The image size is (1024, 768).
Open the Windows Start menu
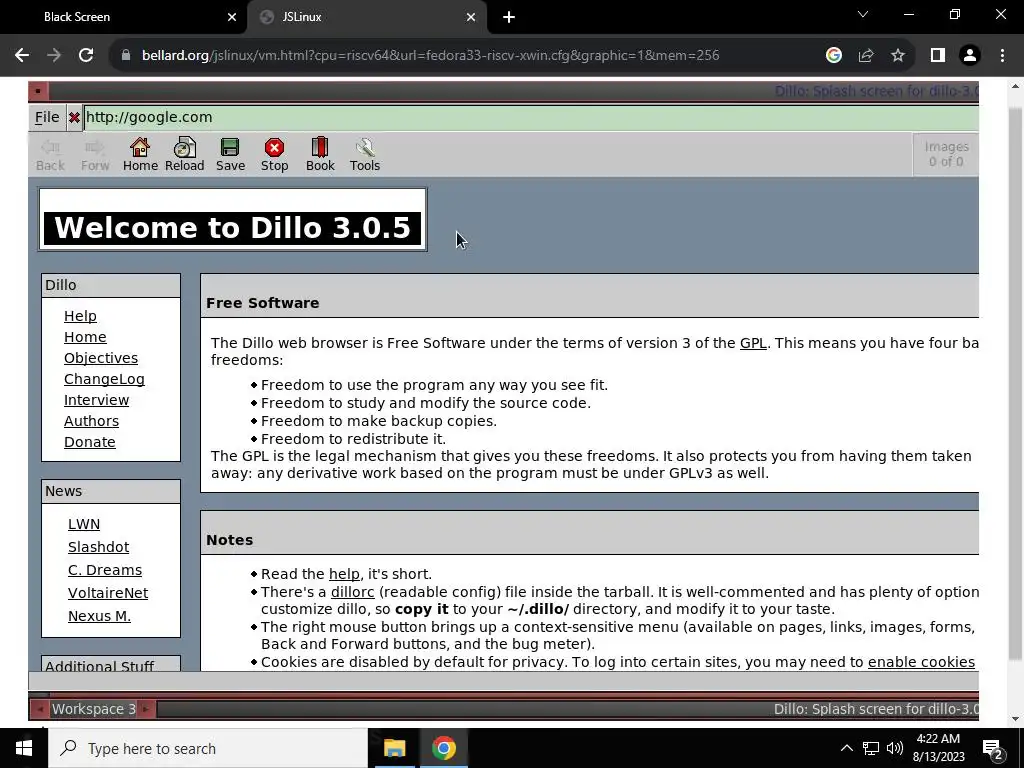[x=24, y=748]
